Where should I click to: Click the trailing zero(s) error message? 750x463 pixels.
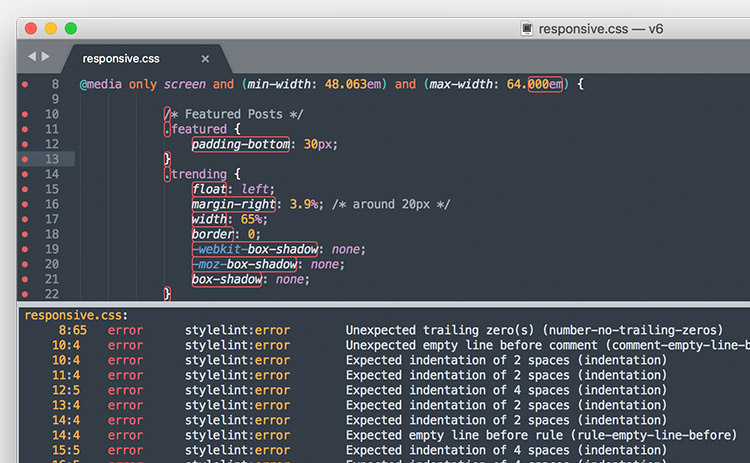pyautogui.click(x=534, y=331)
